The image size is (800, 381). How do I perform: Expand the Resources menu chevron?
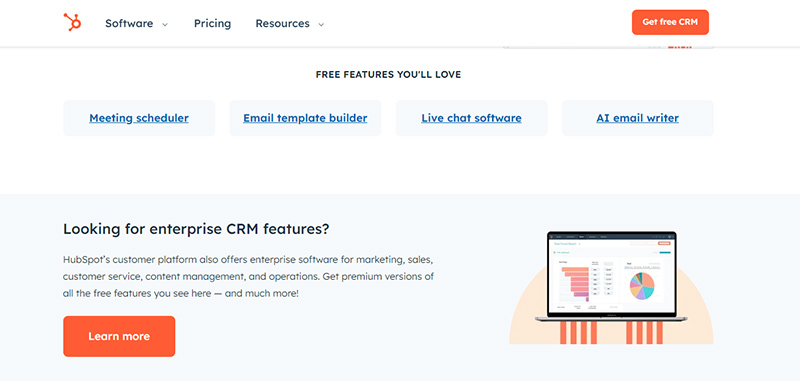pyautogui.click(x=321, y=24)
